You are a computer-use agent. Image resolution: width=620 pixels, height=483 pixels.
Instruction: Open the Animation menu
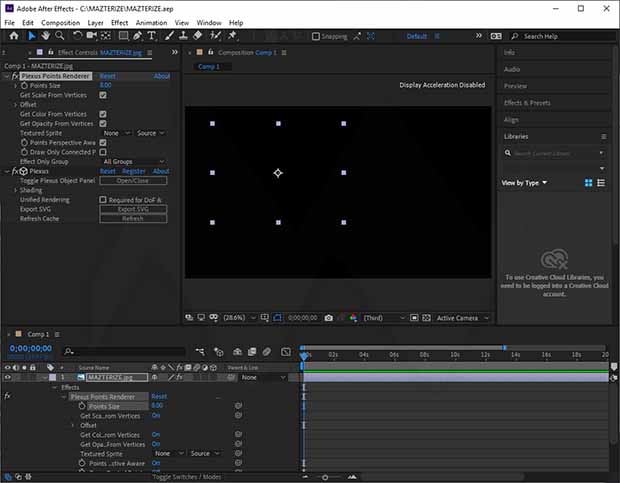coord(151,23)
